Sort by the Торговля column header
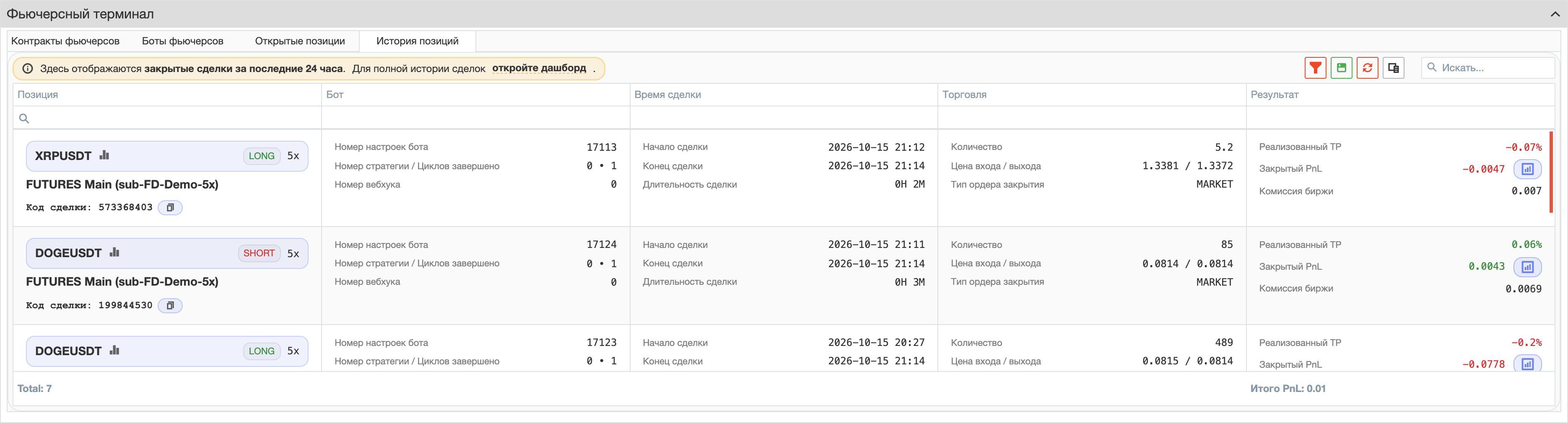Viewport: 1568px width, 423px height. click(1092, 94)
